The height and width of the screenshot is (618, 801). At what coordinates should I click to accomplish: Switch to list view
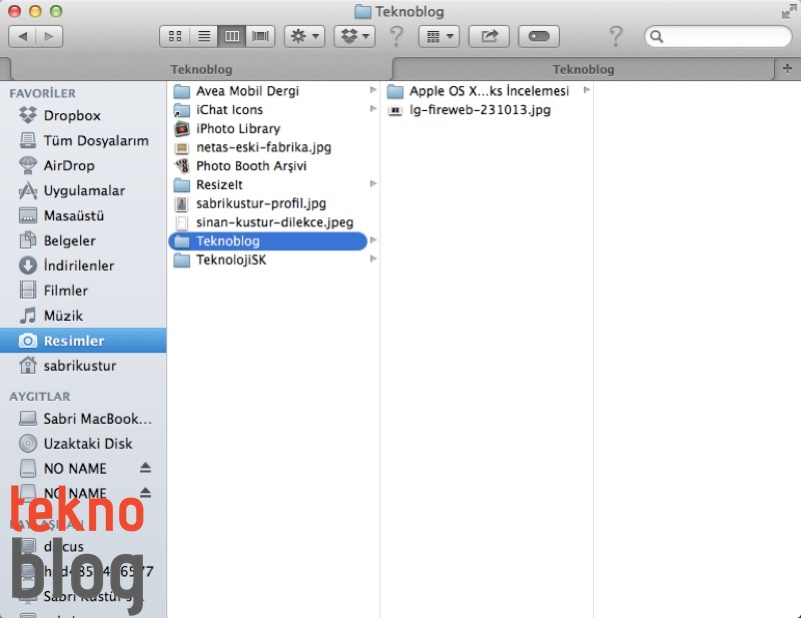coord(204,36)
